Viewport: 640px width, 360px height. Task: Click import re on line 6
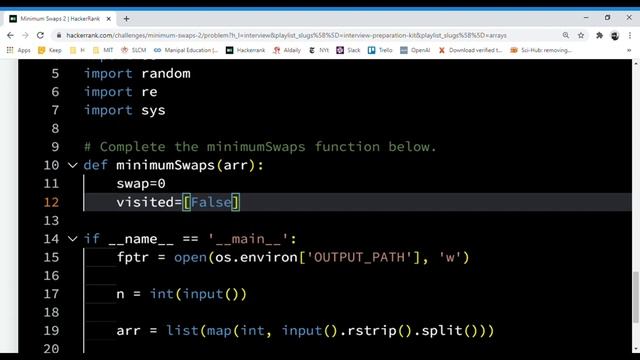click(x=120, y=92)
